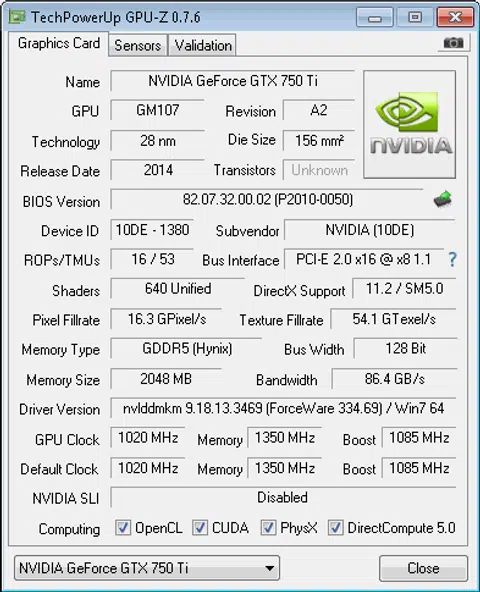Click the BIOS save chip icon
480x592 pixels.
pyautogui.click(x=443, y=199)
